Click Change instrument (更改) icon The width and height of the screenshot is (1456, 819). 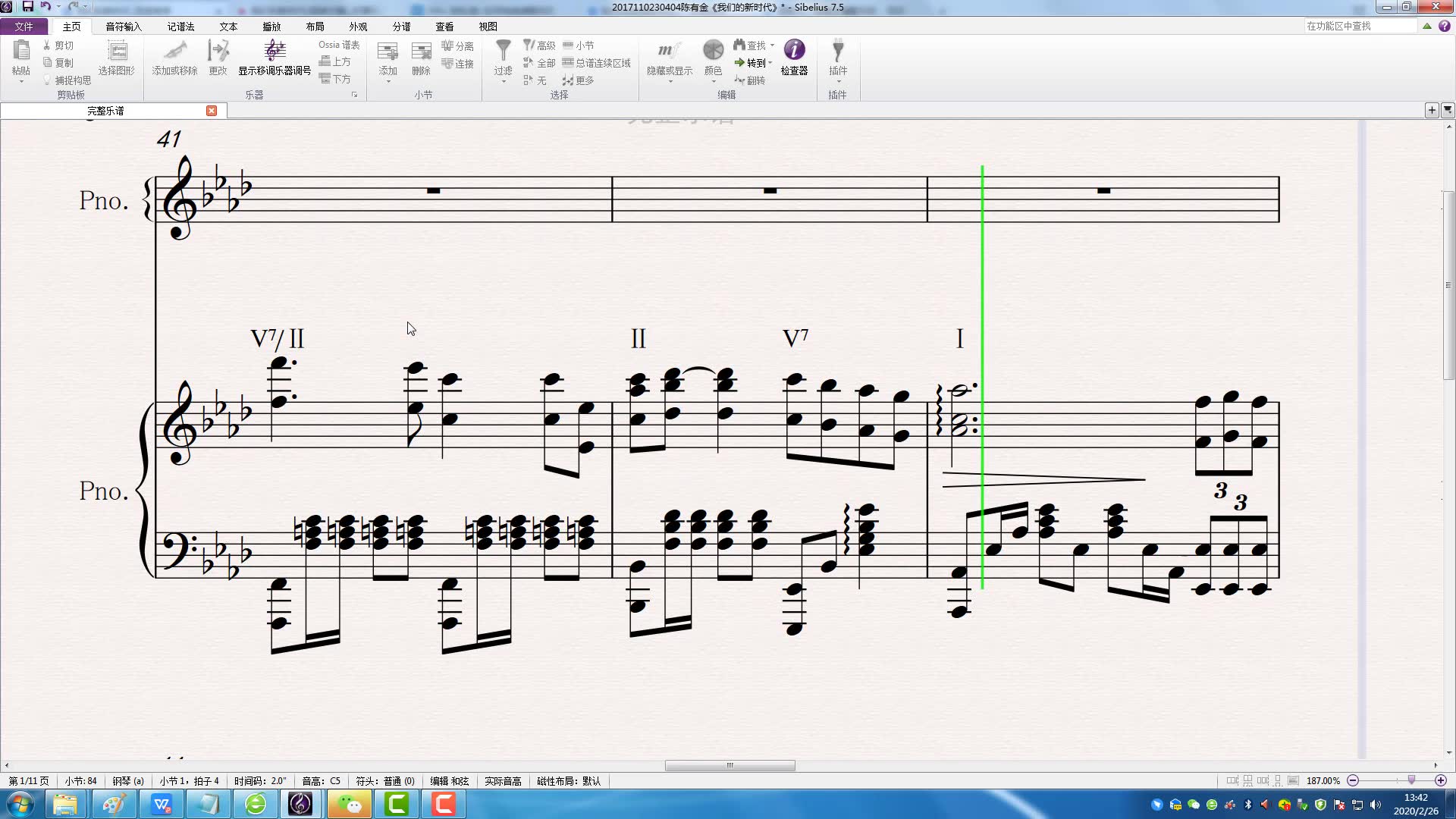point(218,52)
